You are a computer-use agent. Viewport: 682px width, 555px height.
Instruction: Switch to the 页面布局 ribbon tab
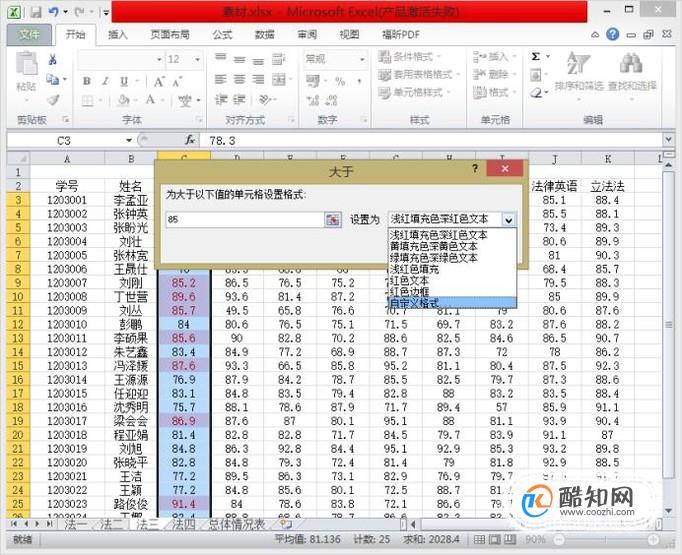[x=170, y=35]
